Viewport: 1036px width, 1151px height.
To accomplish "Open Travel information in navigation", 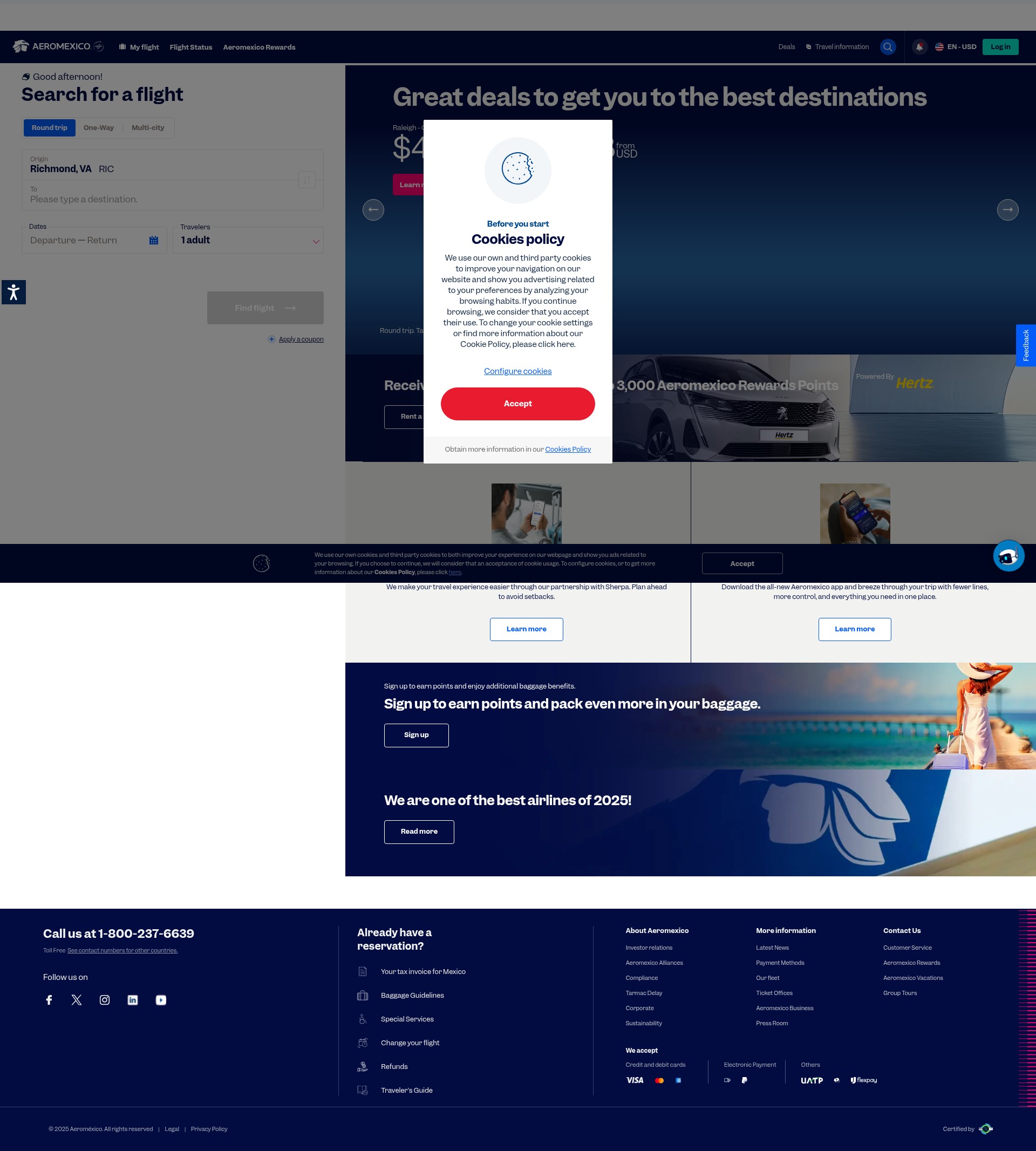I will click(837, 47).
